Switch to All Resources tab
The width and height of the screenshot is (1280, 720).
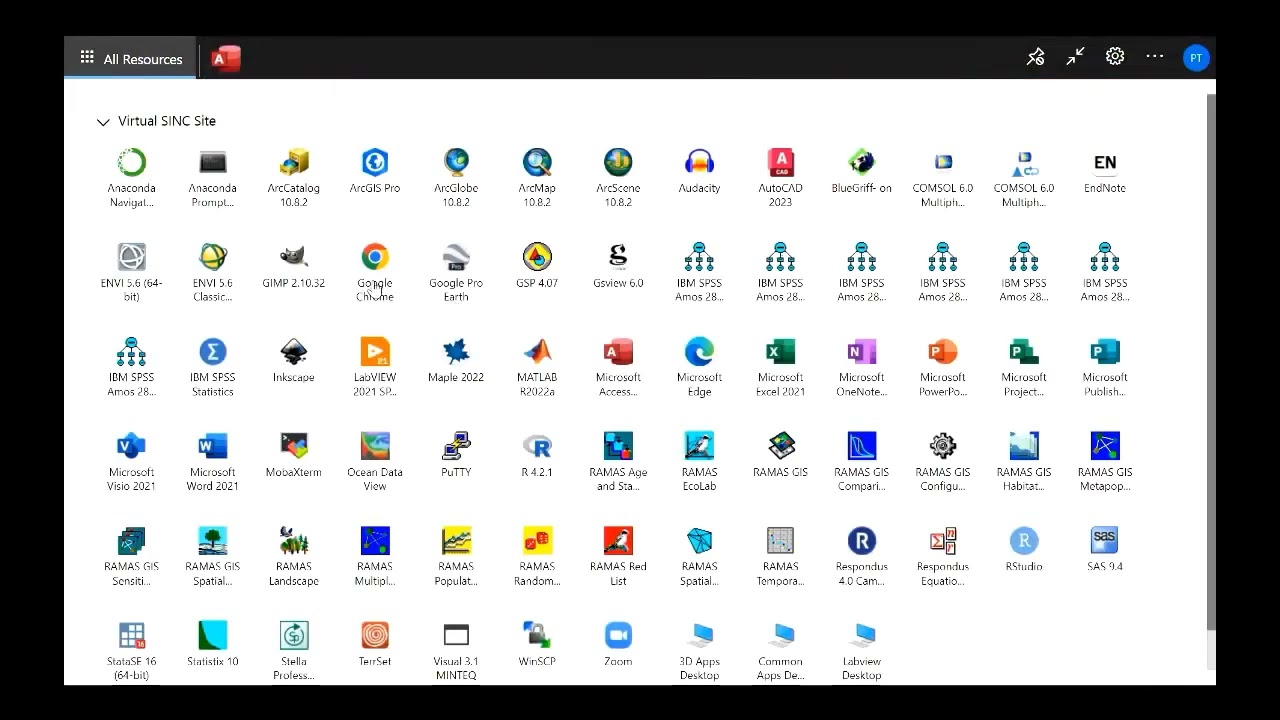click(131, 59)
